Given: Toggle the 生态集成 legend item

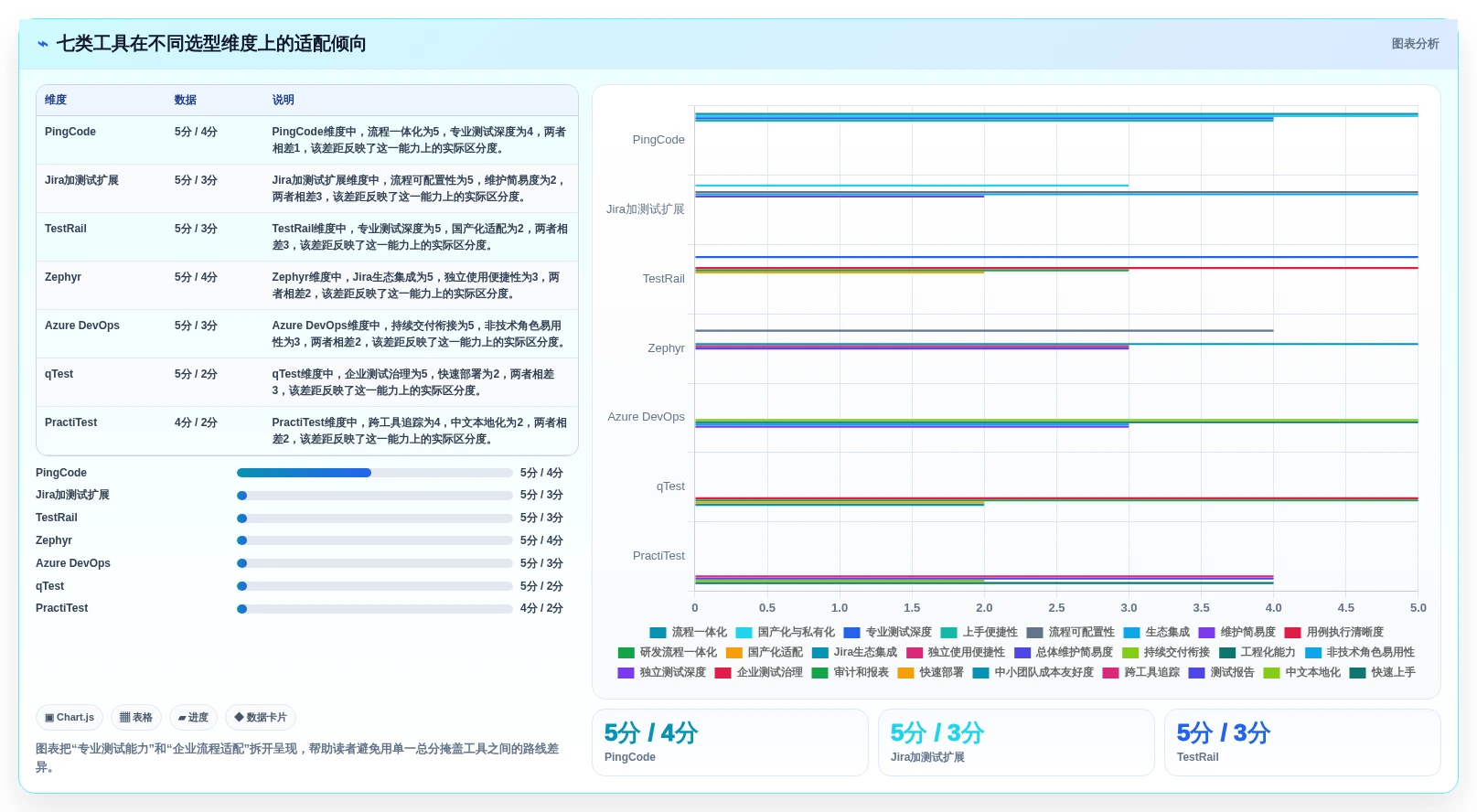Looking at the screenshot, I should (1157, 632).
